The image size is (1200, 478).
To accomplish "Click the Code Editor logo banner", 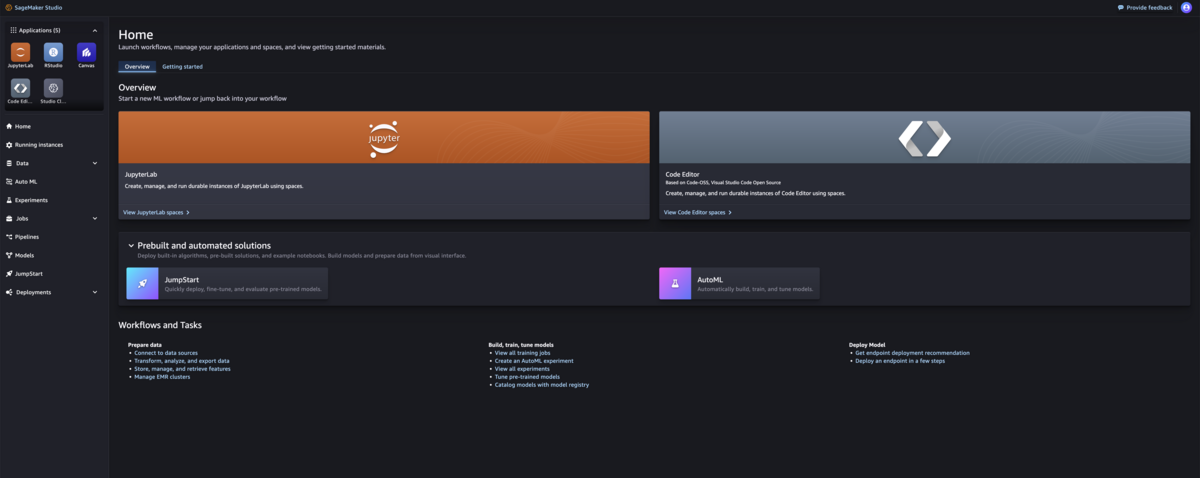I will point(924,137).
